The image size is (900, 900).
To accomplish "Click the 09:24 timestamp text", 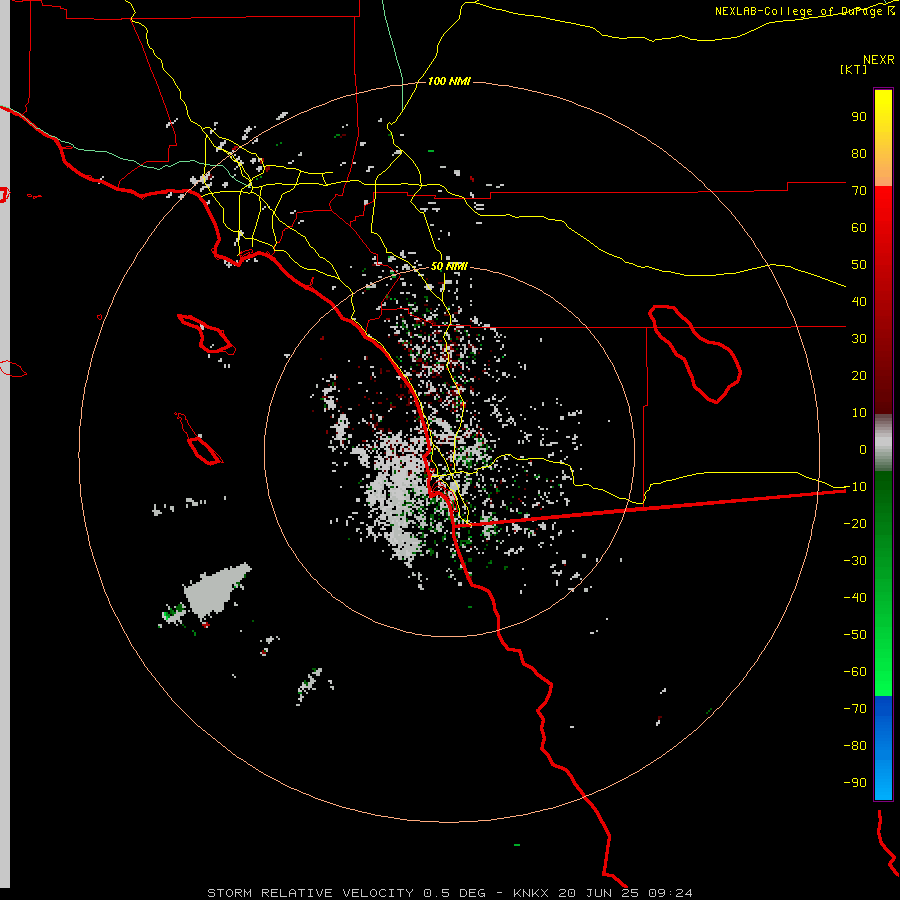I will (670, 893).
